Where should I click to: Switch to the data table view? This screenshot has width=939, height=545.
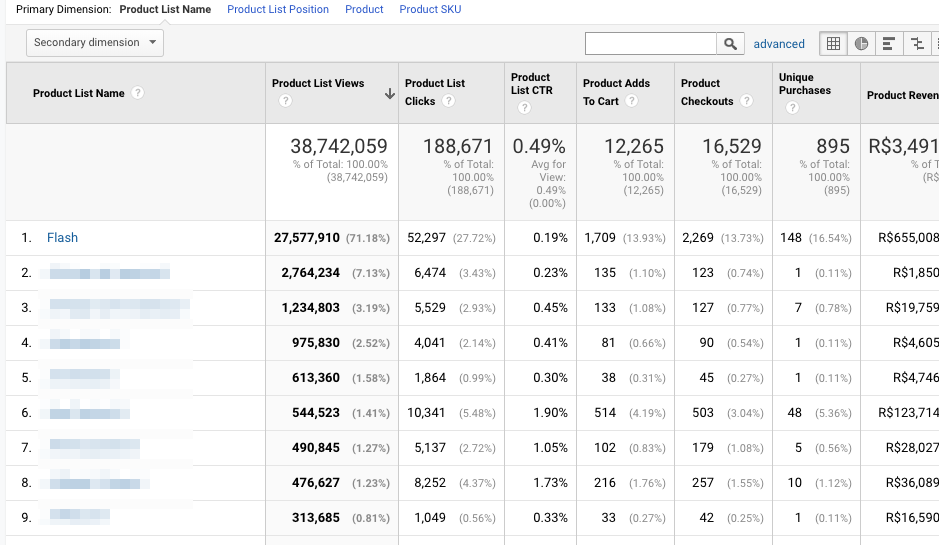click(832, 44)
